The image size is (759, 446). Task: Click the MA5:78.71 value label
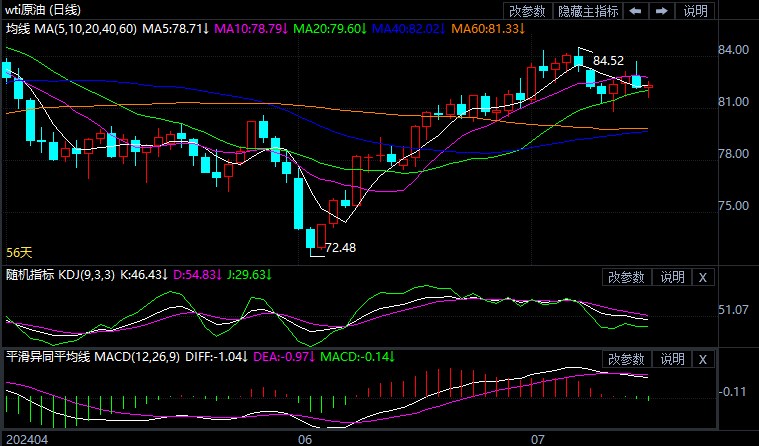click(x=175, y=29)
